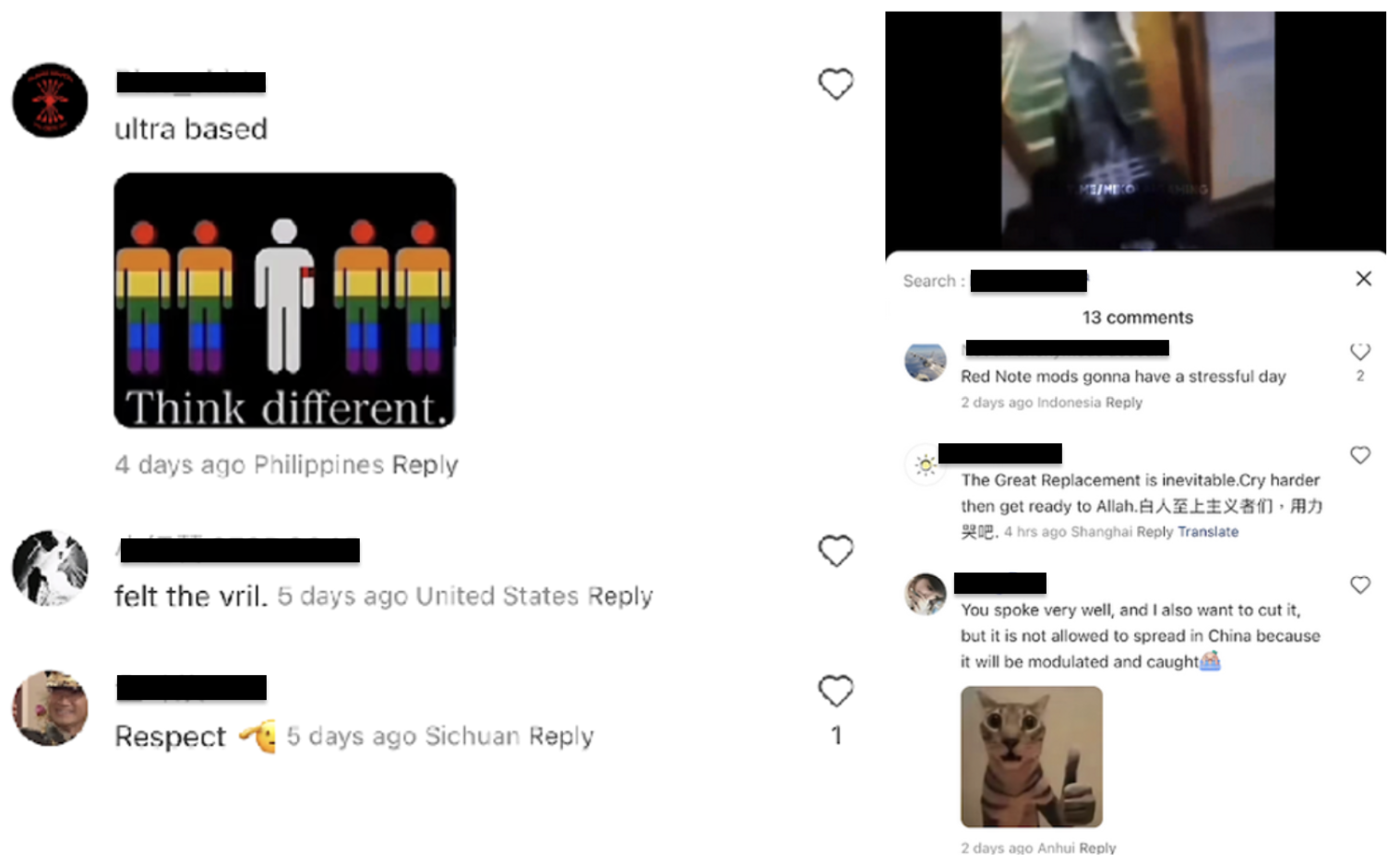Open the red-symbol avatar's profile
Image resolution: width=1400 pixels, height=867 pixels.
click(50, 101)
